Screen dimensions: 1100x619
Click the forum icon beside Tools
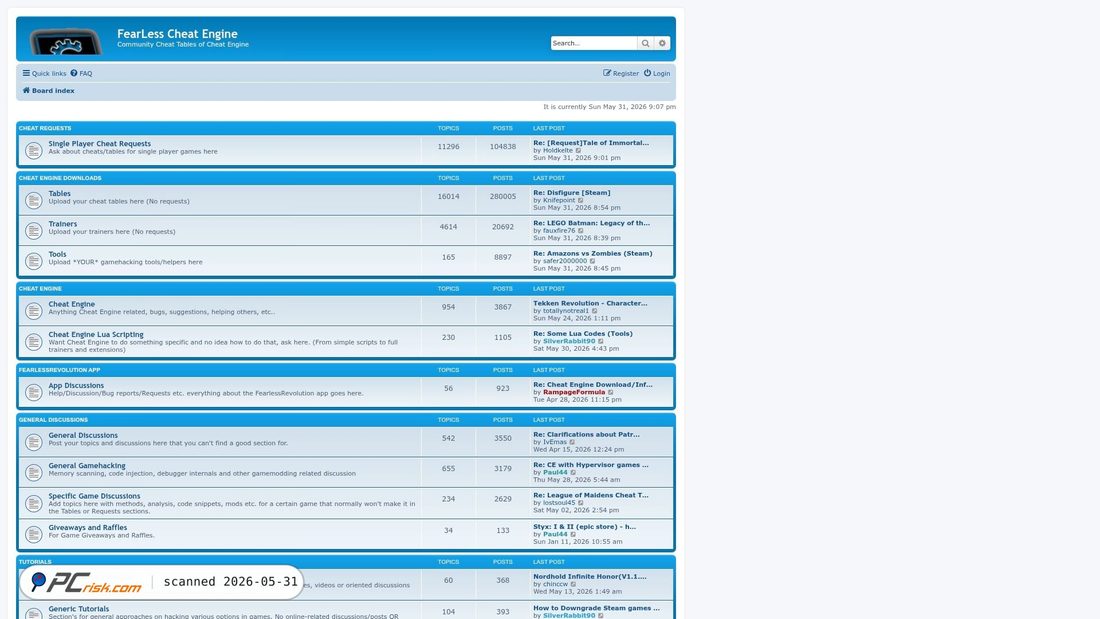[33, 261]
